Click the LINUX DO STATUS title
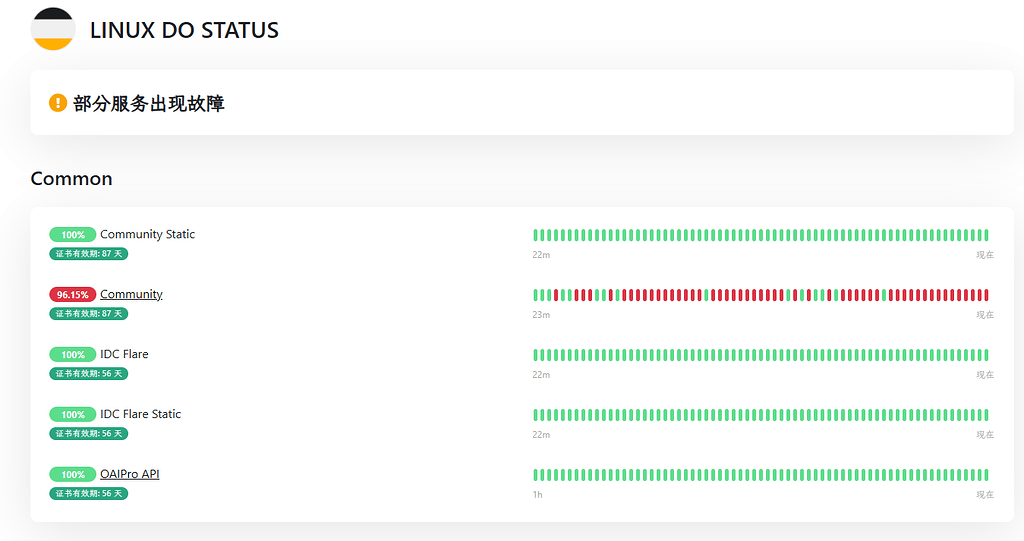1024x541 pixels. 184,30
